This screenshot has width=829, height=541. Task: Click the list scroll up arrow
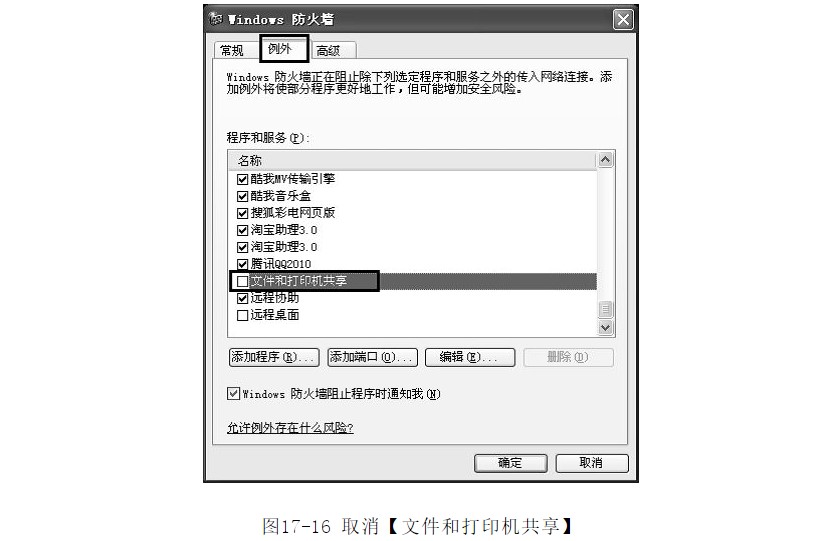605,159
